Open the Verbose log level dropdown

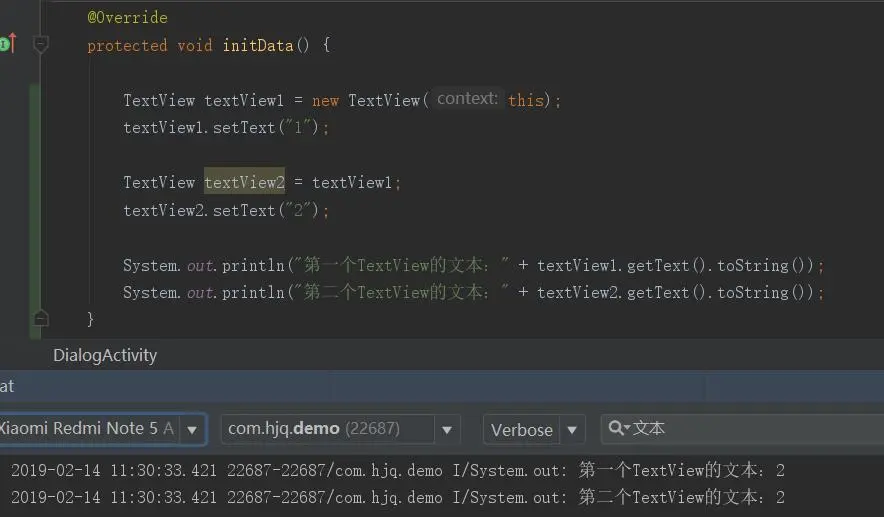(534, 430)
